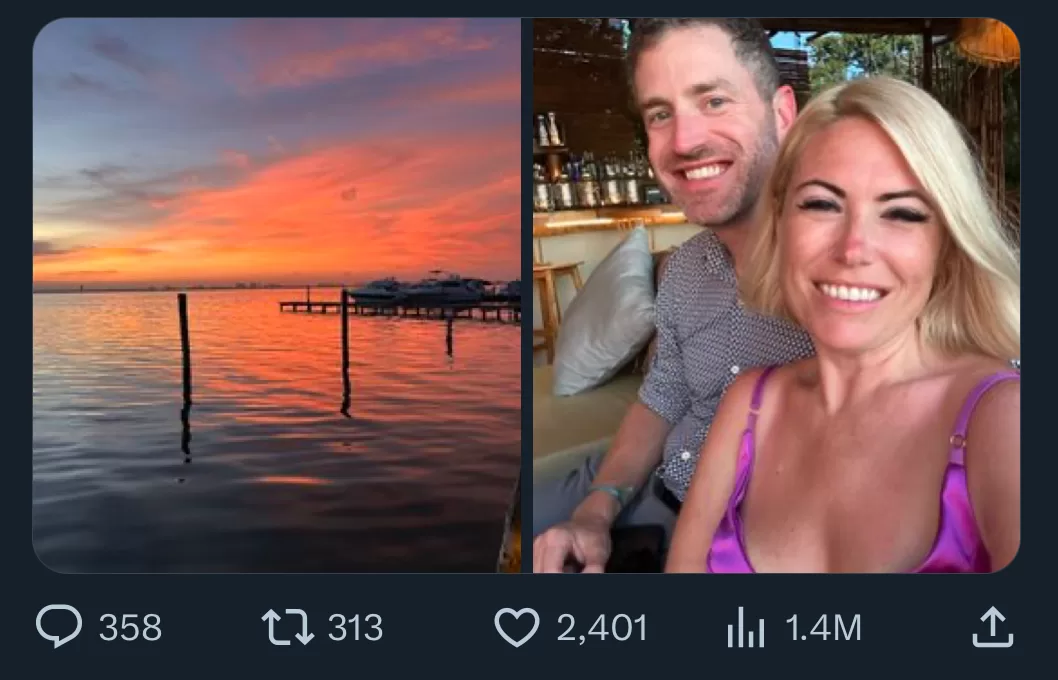Click the 2,401 likes count

(x=602, y=628)
